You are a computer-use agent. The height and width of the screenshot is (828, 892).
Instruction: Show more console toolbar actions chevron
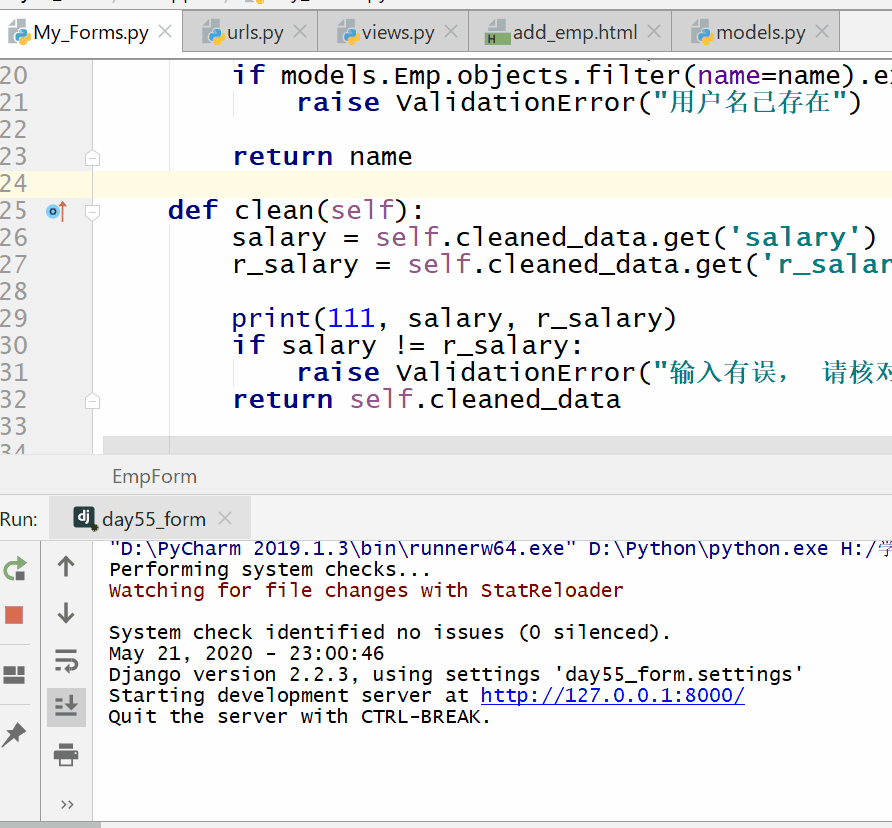66,804
